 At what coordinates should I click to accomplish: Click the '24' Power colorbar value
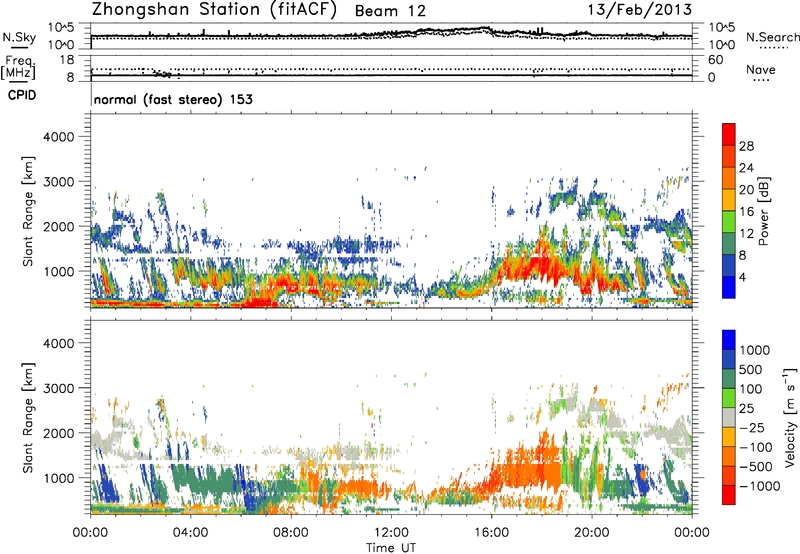tap(746, 168)
